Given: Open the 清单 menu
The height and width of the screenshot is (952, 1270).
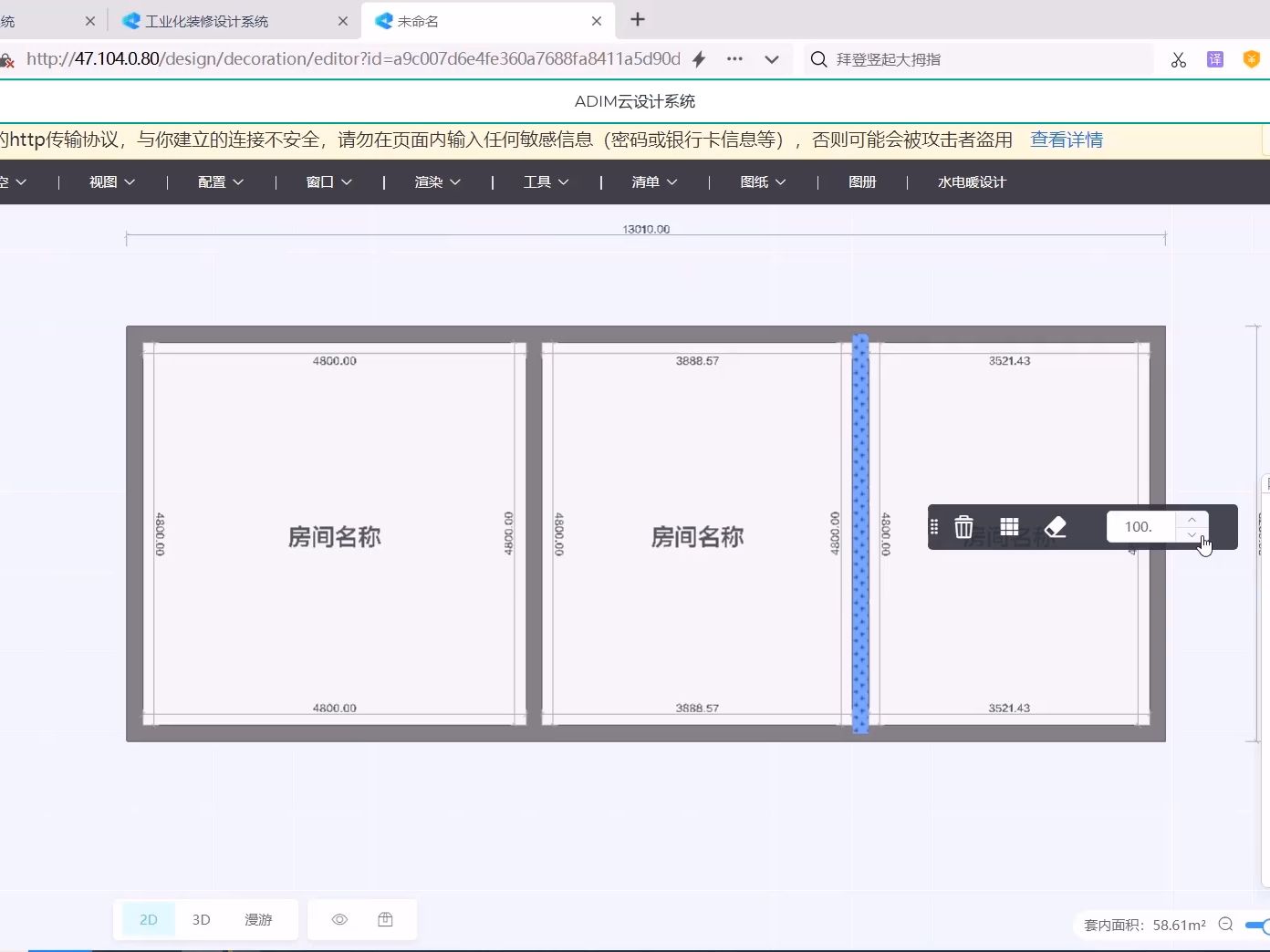Looking at the screenshot, I should coord(655,181).
